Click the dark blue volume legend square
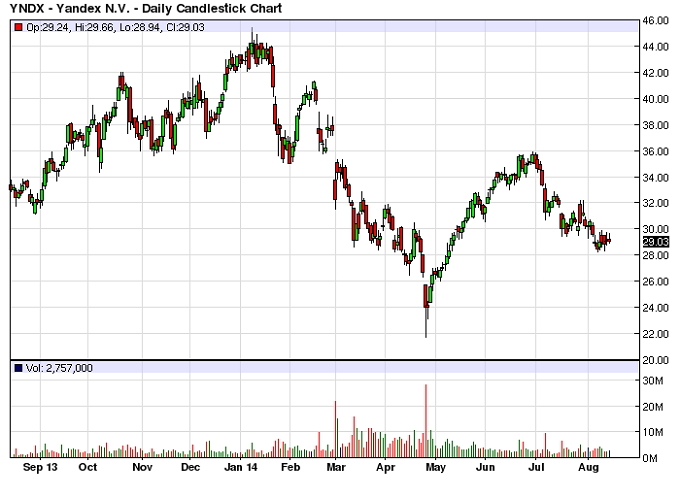The height and width of the screenshot is (497, 680). (x=18, y=368)
